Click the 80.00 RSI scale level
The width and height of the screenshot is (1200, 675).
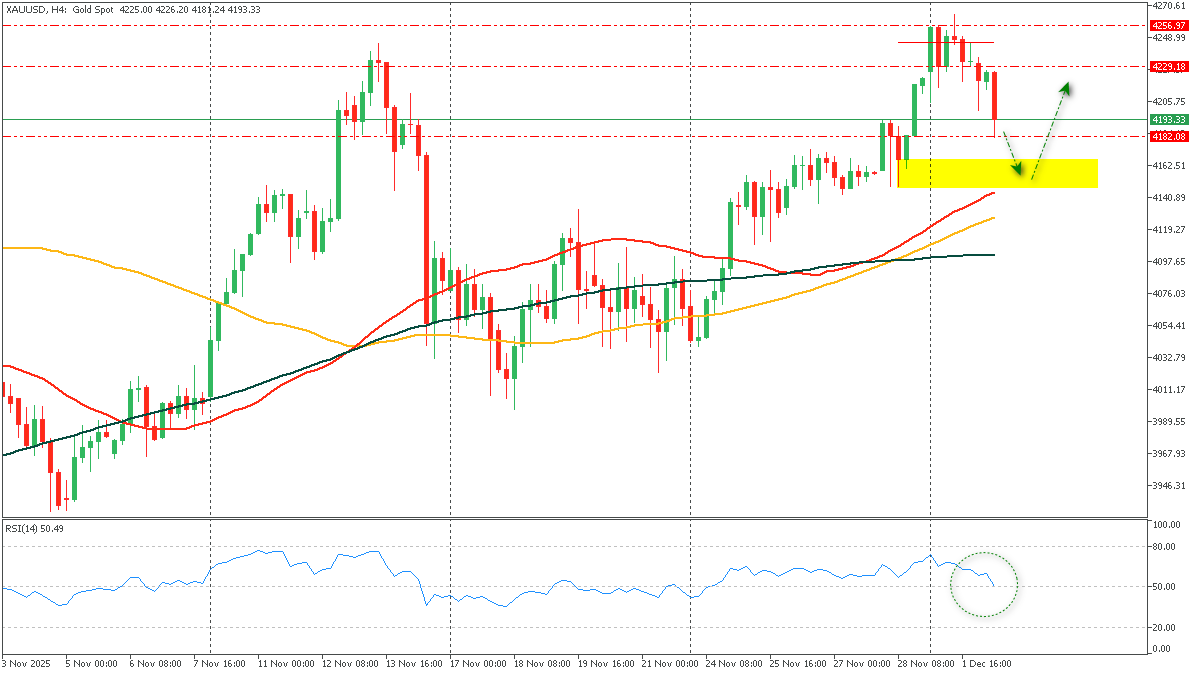(x=1161, y=546)
